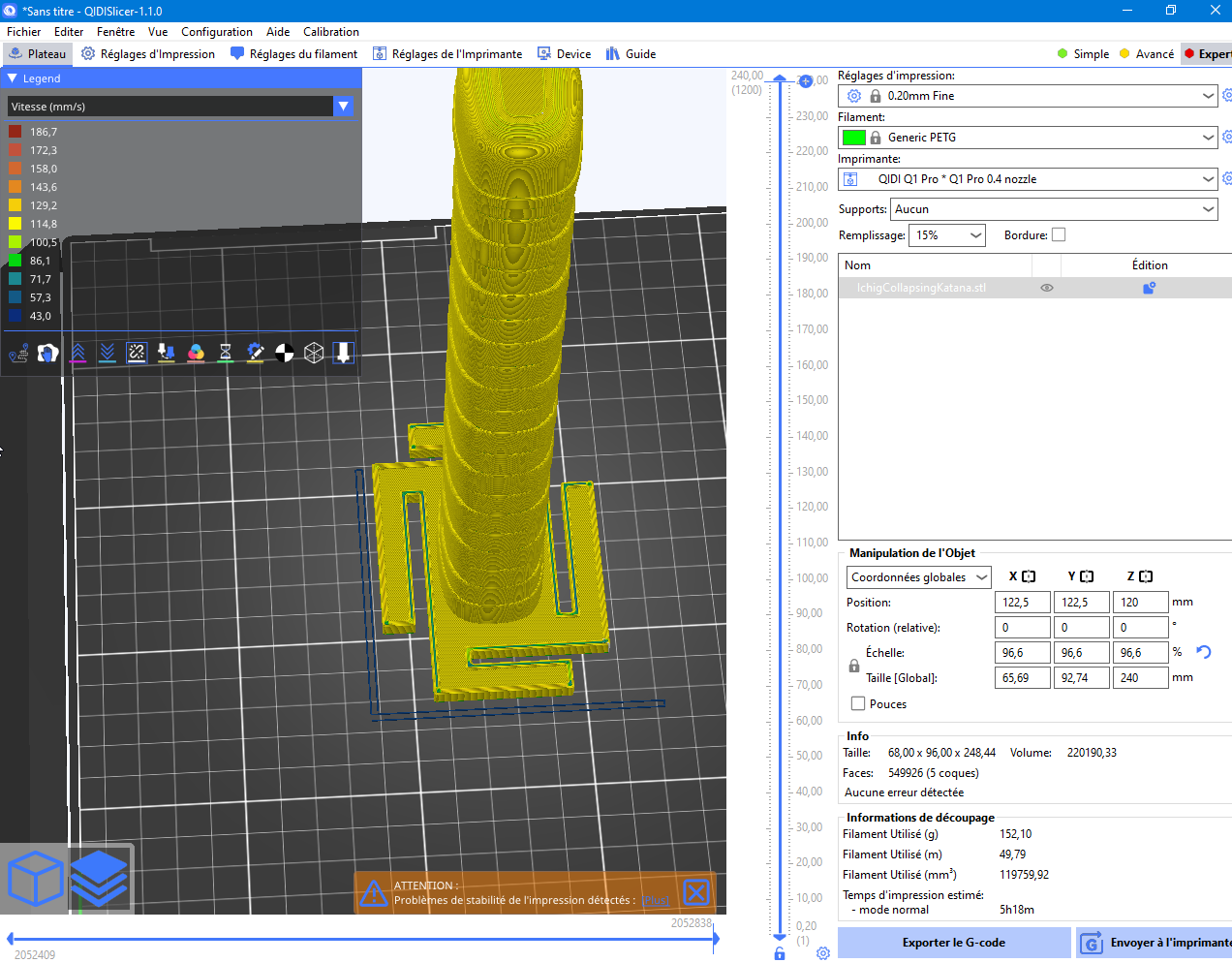Click the 3D editor view cube icon
Screen dimensions: 1232x963
click(x=35, y=878)
